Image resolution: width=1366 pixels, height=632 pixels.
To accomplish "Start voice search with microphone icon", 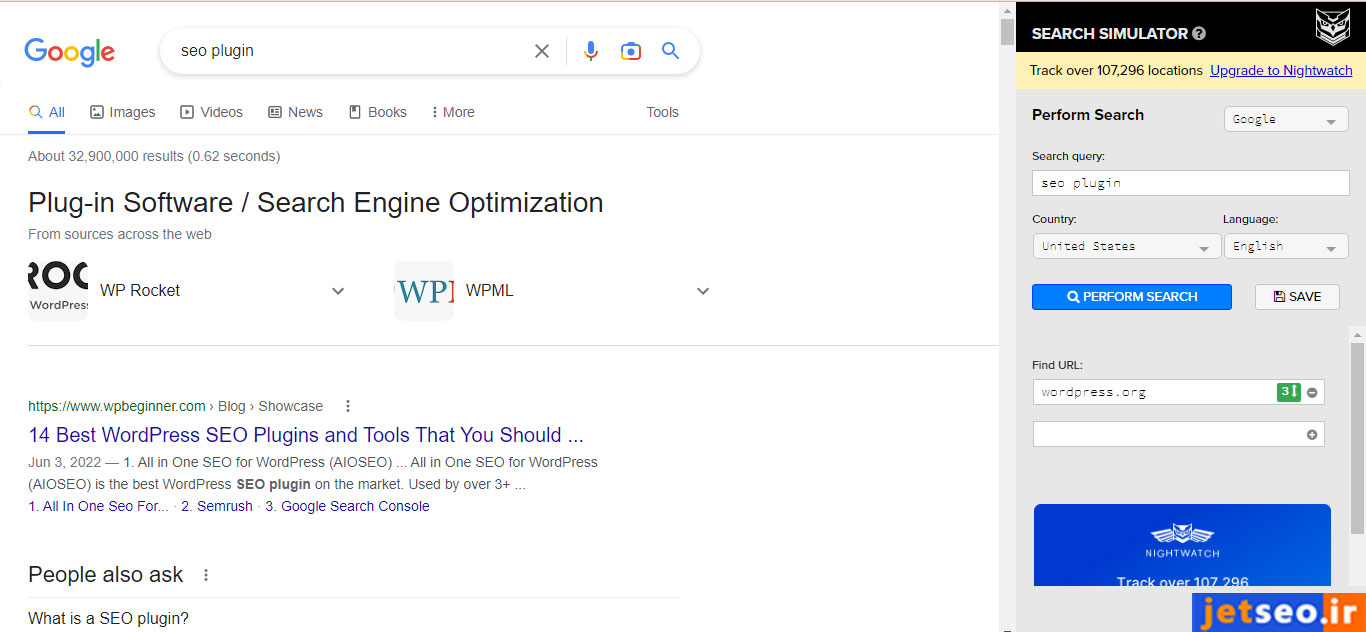I will pyautogui.click(x=591, y=51).
